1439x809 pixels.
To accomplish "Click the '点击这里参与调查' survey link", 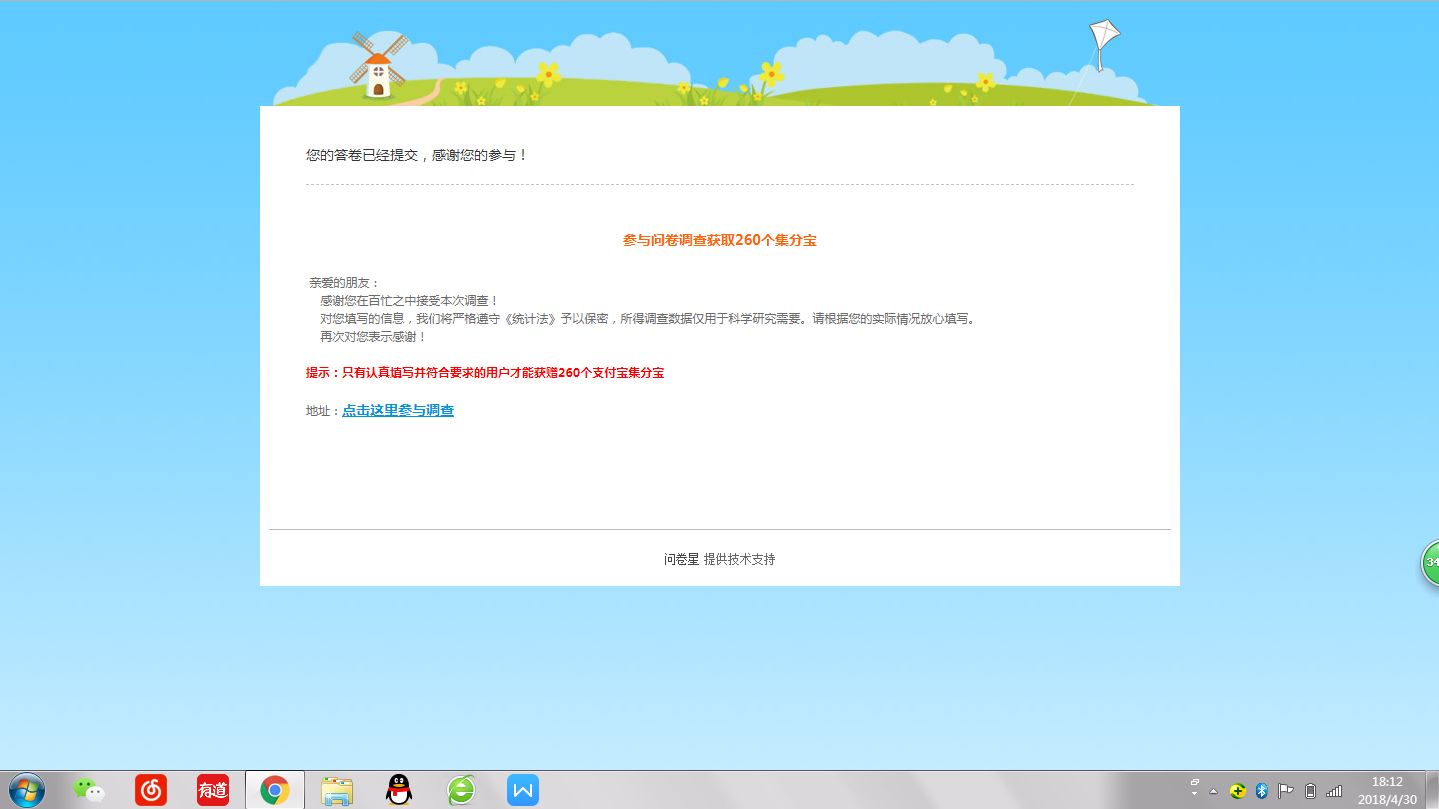I will click(x=398, y=411).
